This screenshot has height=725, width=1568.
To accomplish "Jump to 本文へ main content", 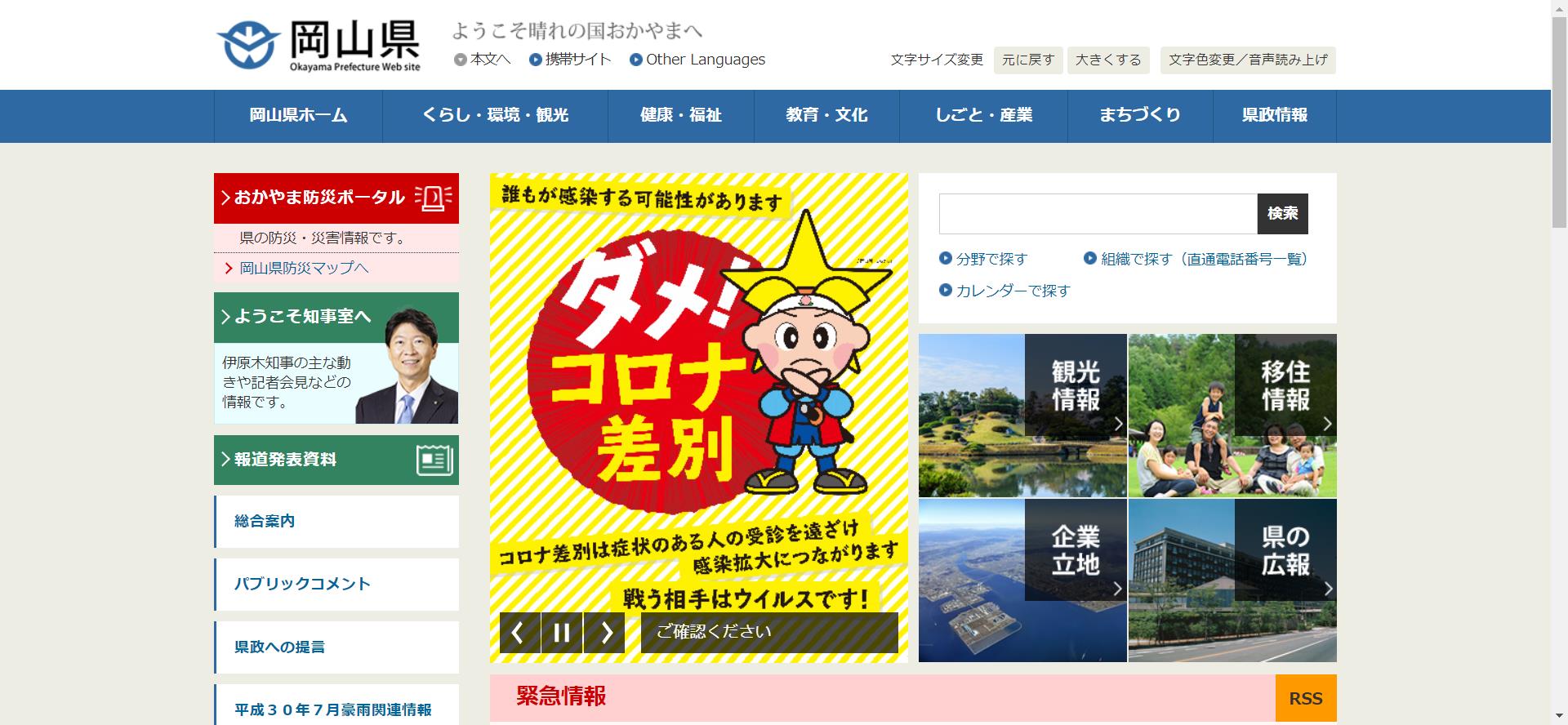I will 490,60.
